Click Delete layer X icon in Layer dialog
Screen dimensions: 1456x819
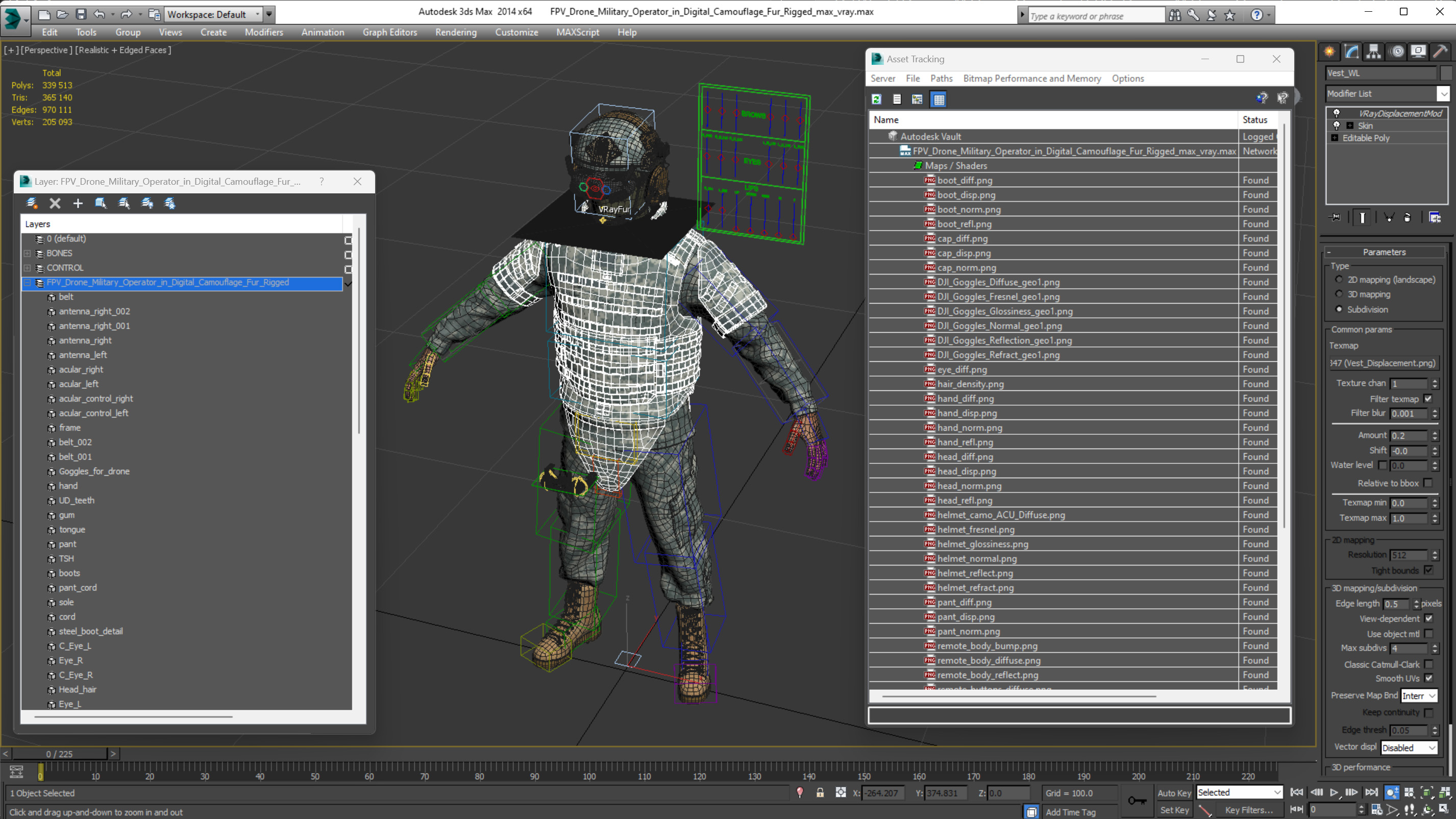(55, 204)
